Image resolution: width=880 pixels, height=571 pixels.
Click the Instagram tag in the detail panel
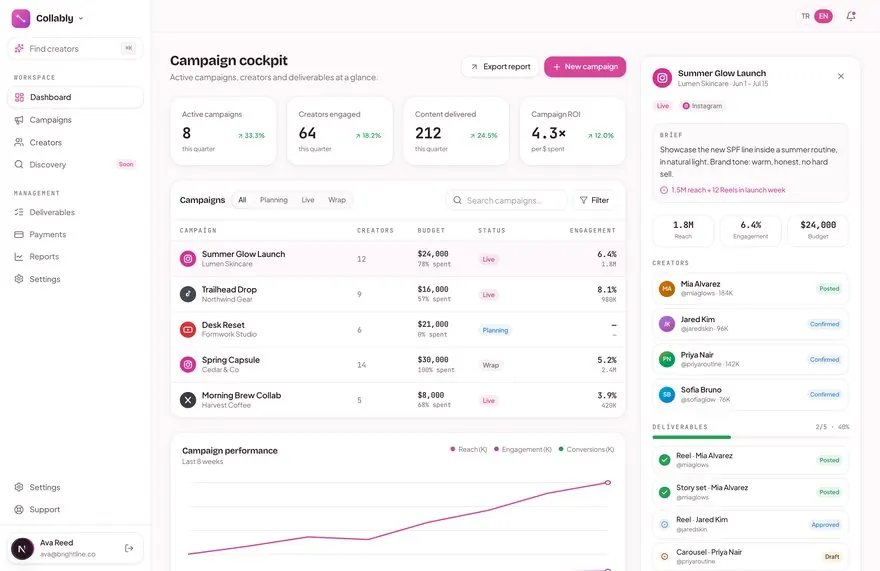(x=702, y=106)
